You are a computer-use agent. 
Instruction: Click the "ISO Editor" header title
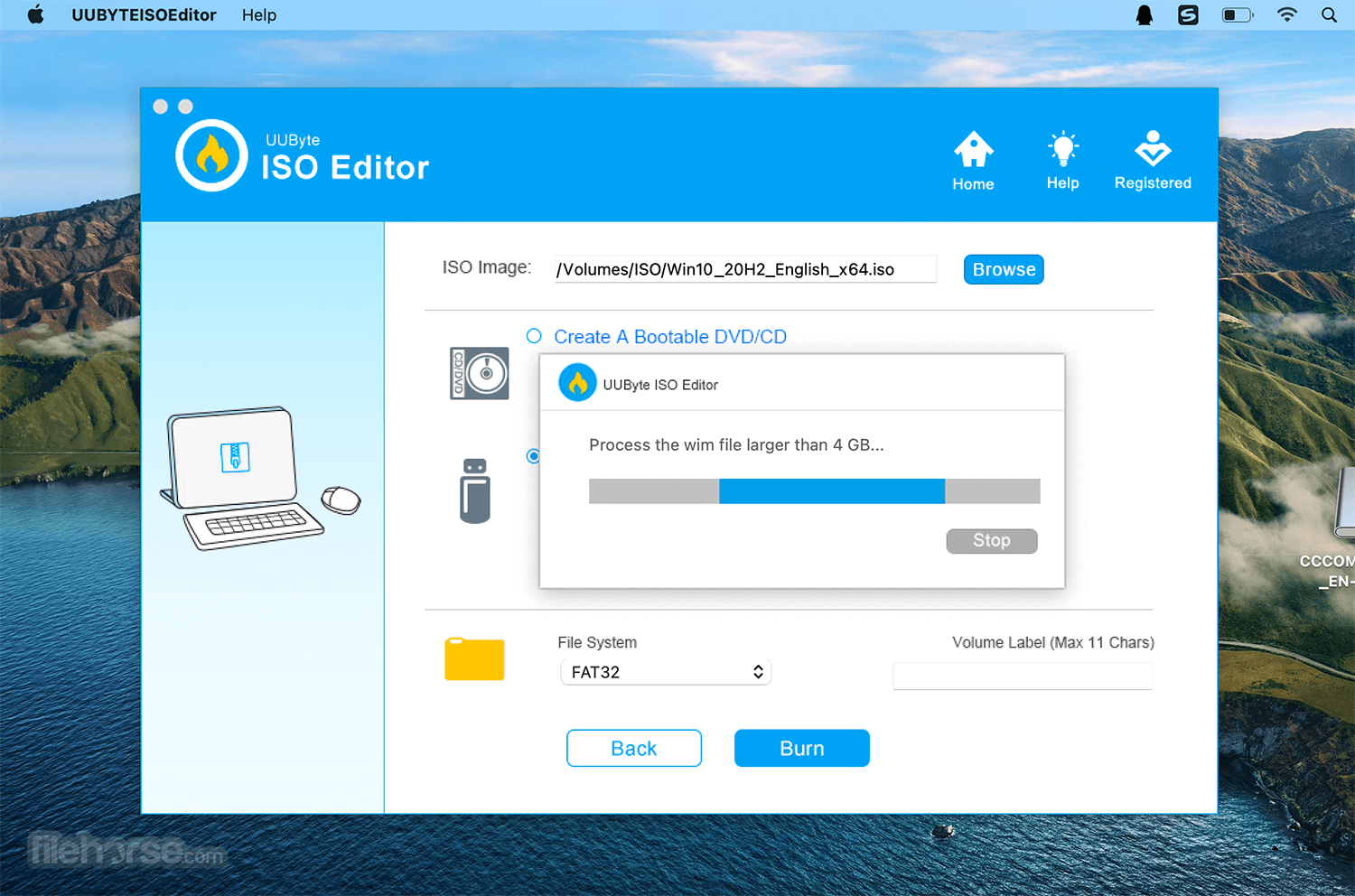(x=345, y=167)
